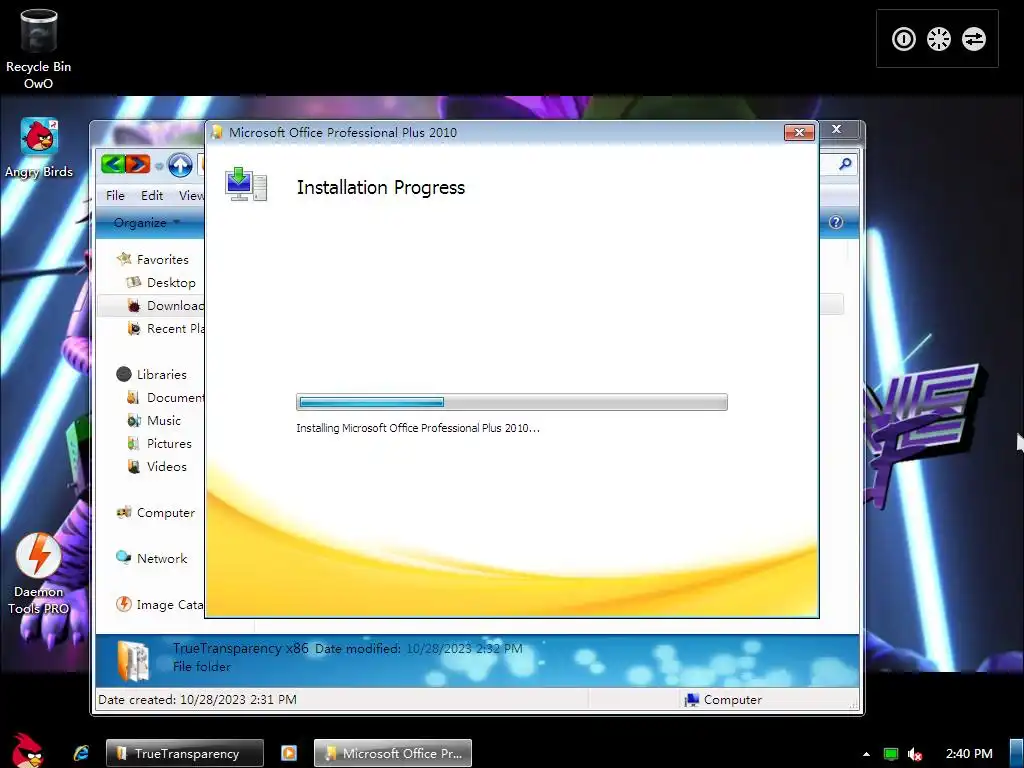The image size is (1024, 768).
Task: Close the Office setup window
Action: click(x=799, y=133)
